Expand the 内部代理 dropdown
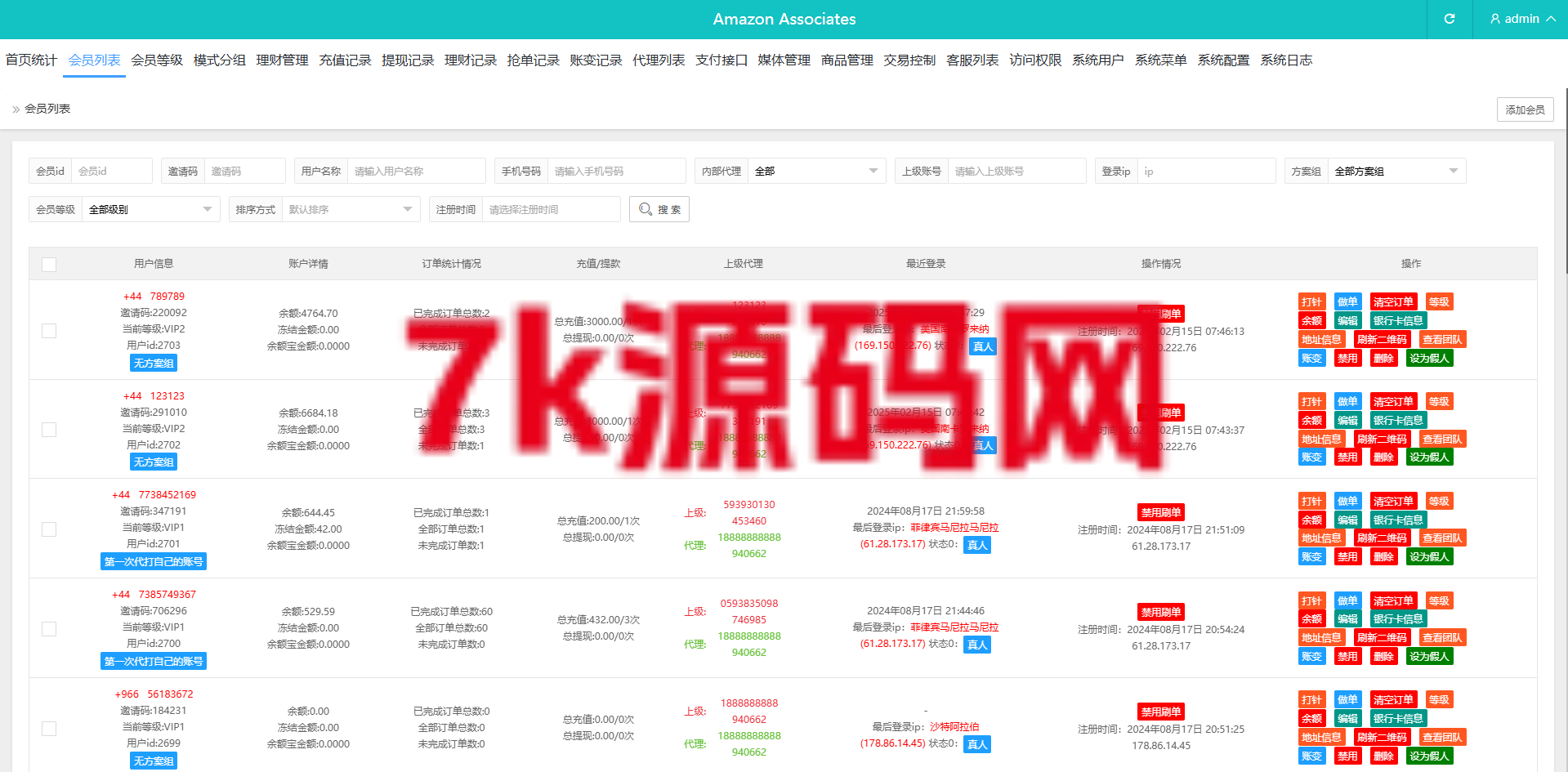Viewport: 1568px width, 772px height. coord(816,171)
